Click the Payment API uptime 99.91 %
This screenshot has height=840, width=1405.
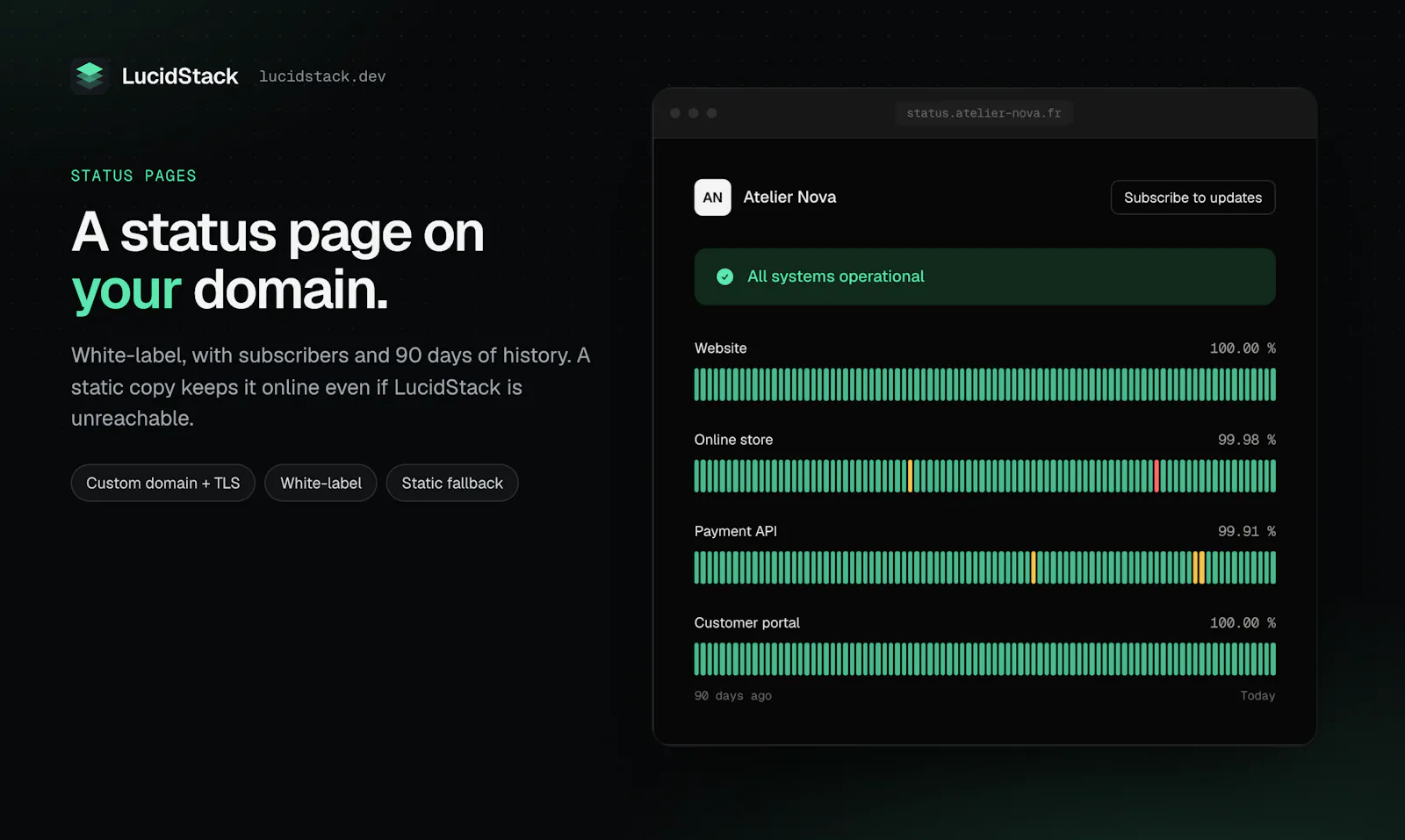coord(1246,531)
